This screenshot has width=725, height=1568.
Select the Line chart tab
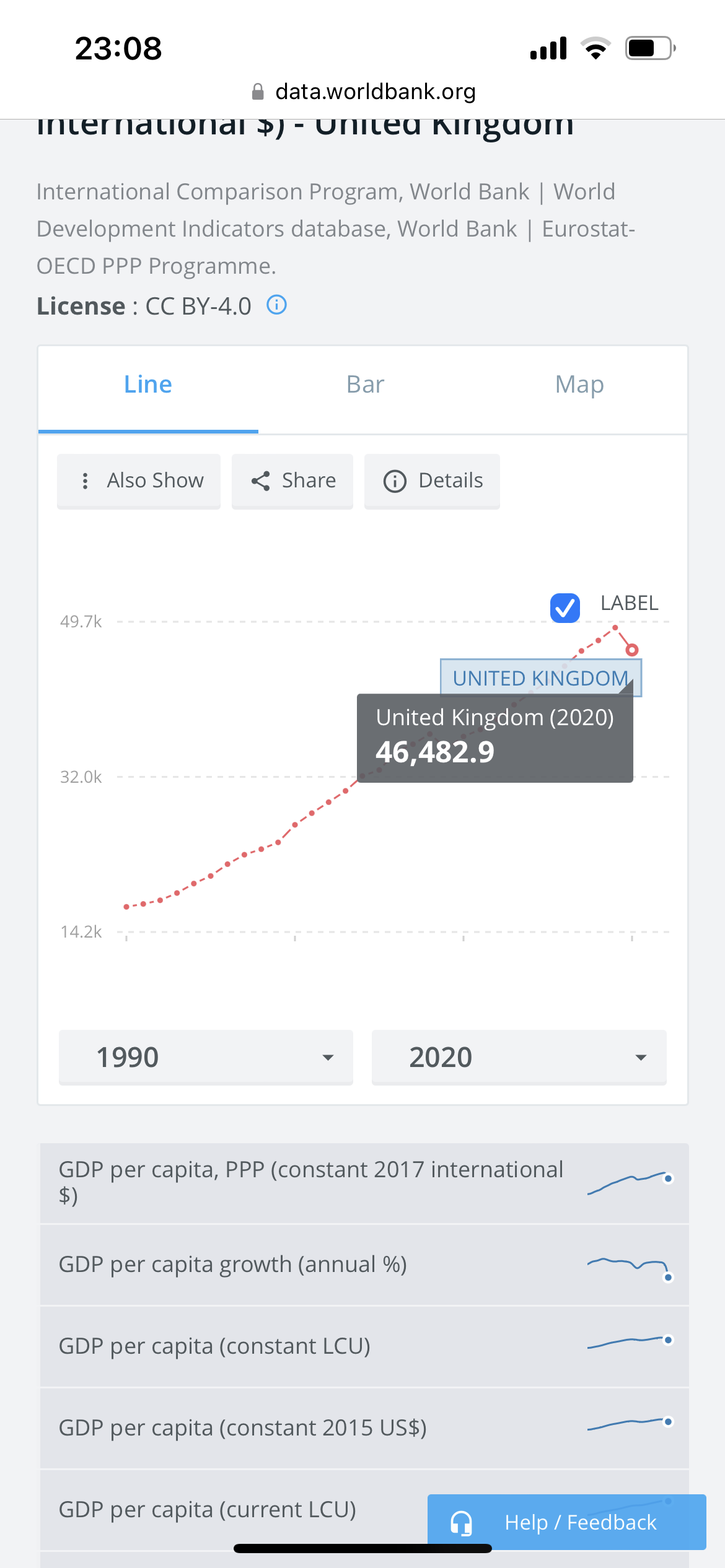(x=148, y=385)
